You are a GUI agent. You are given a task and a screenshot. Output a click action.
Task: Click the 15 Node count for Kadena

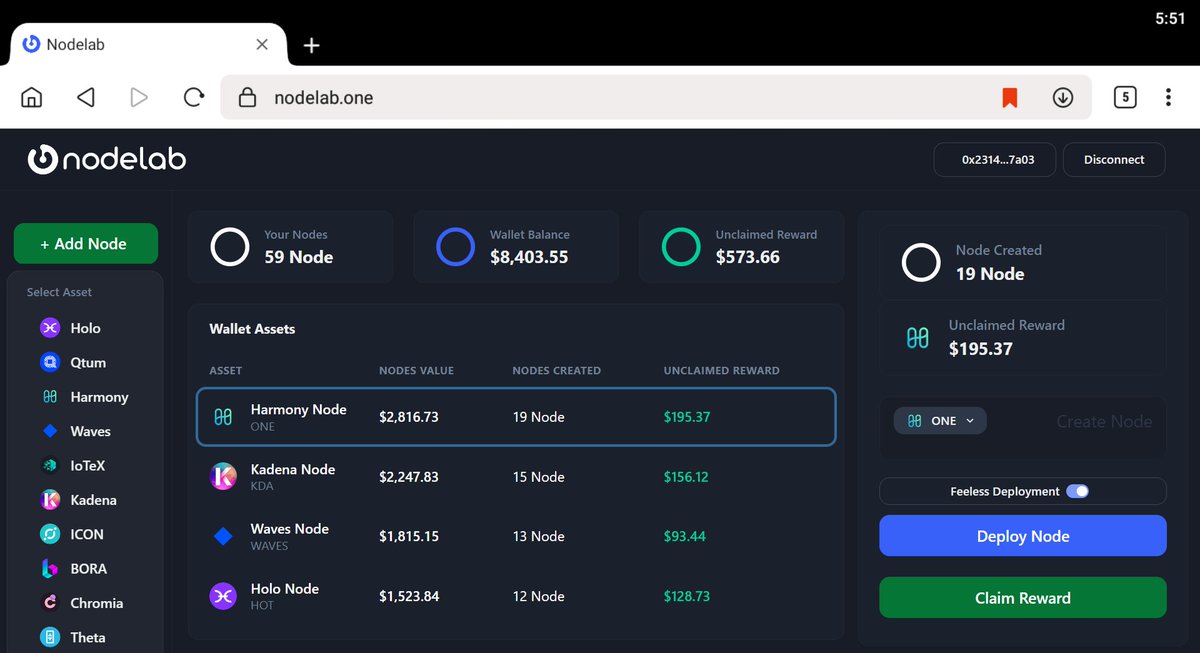coord(539,477)
